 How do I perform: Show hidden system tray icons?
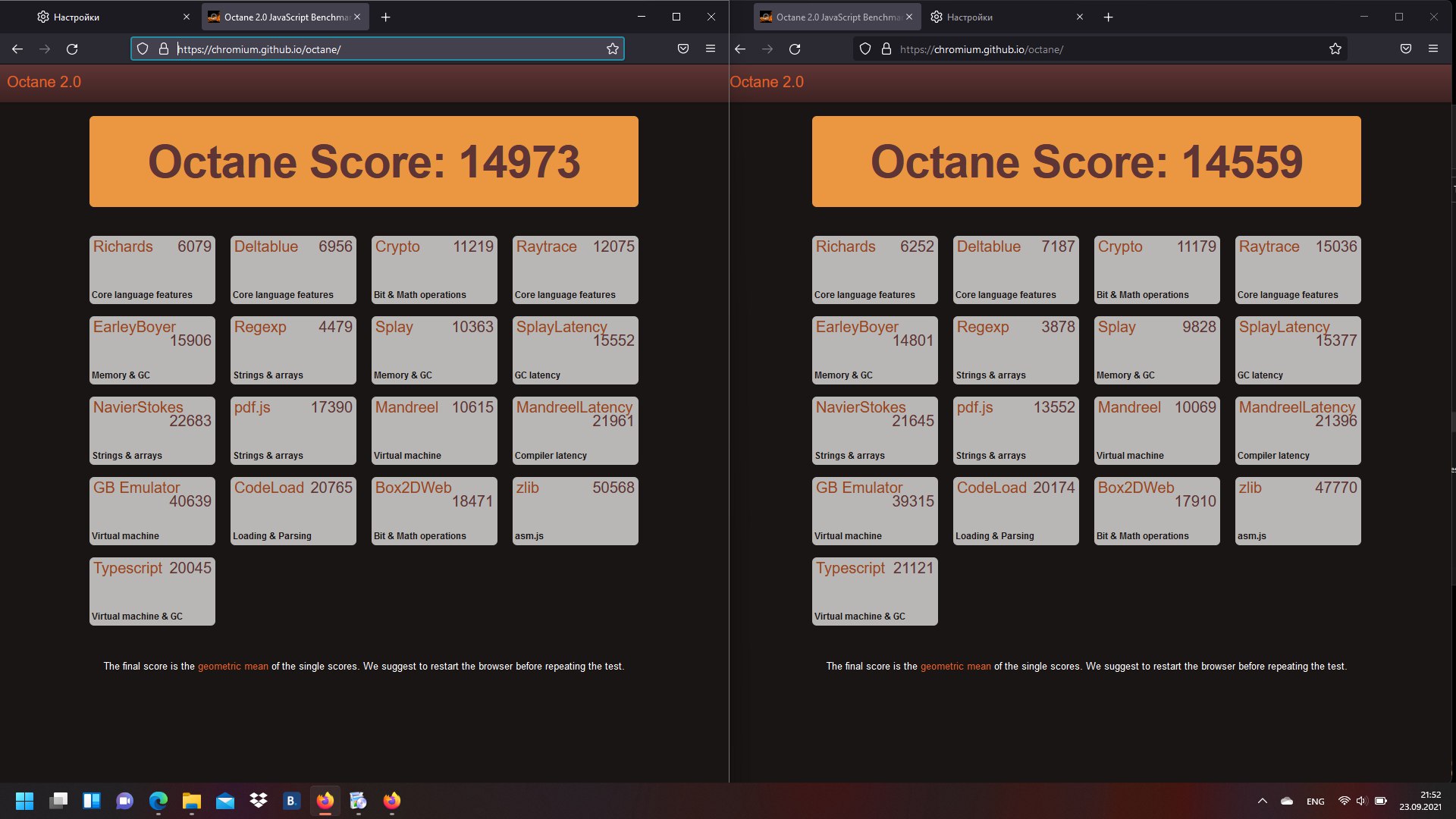[1263, 801]
